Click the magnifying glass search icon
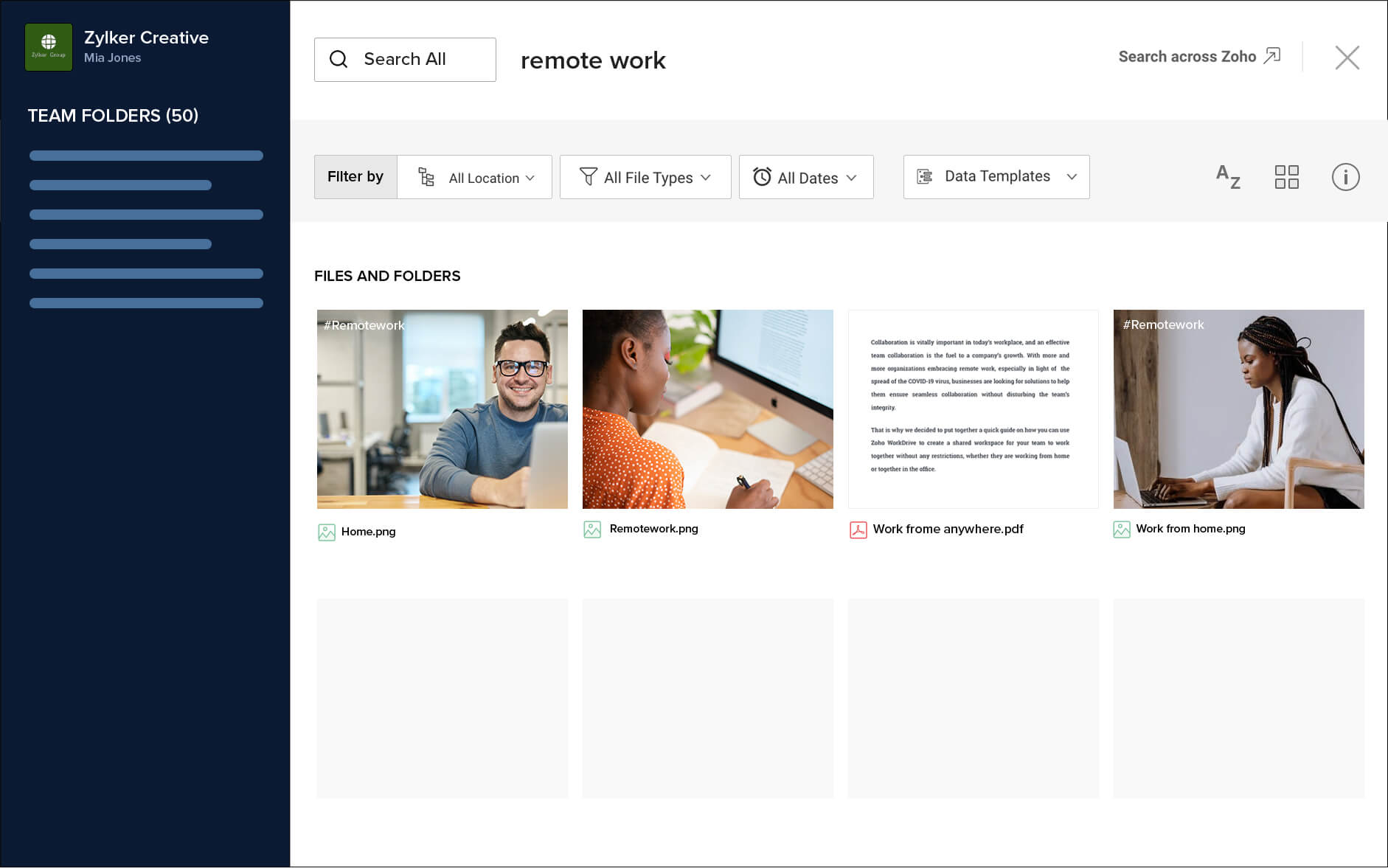This screenshot has width=1388, height=868. 339,59
